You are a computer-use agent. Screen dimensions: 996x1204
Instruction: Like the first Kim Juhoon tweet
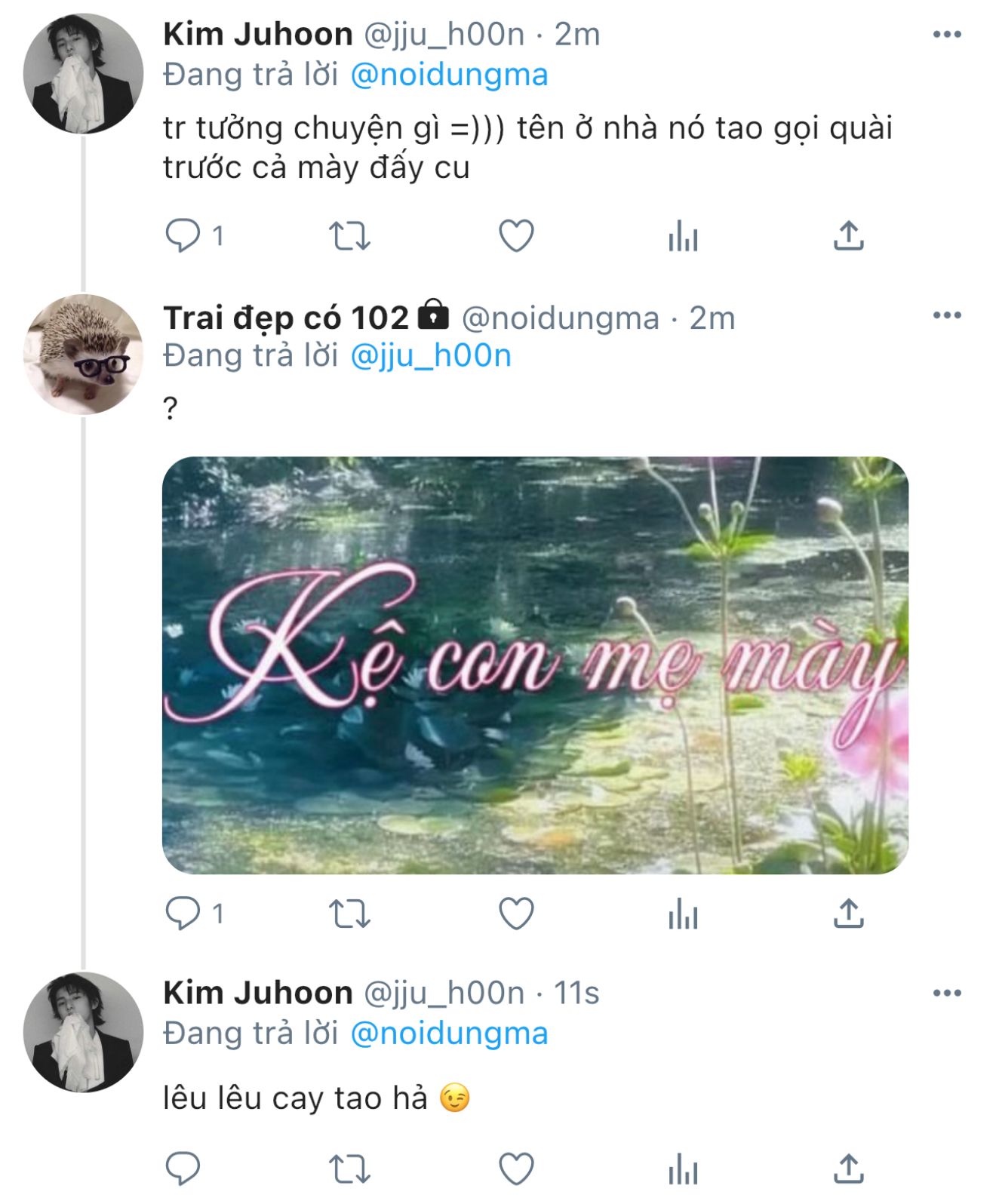pyautogui.click(x=517, y=236)
